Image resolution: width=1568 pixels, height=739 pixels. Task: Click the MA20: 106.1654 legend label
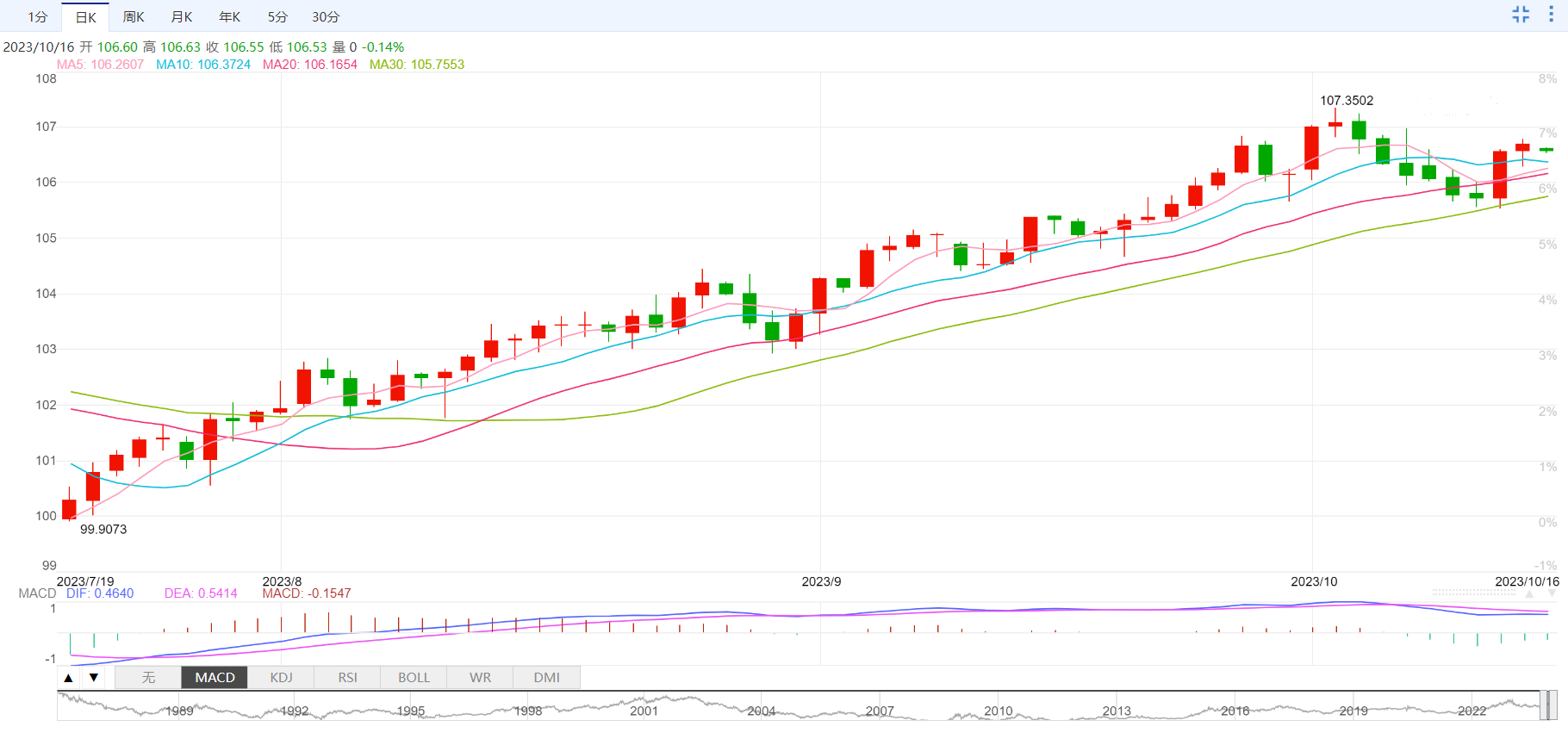310,65
